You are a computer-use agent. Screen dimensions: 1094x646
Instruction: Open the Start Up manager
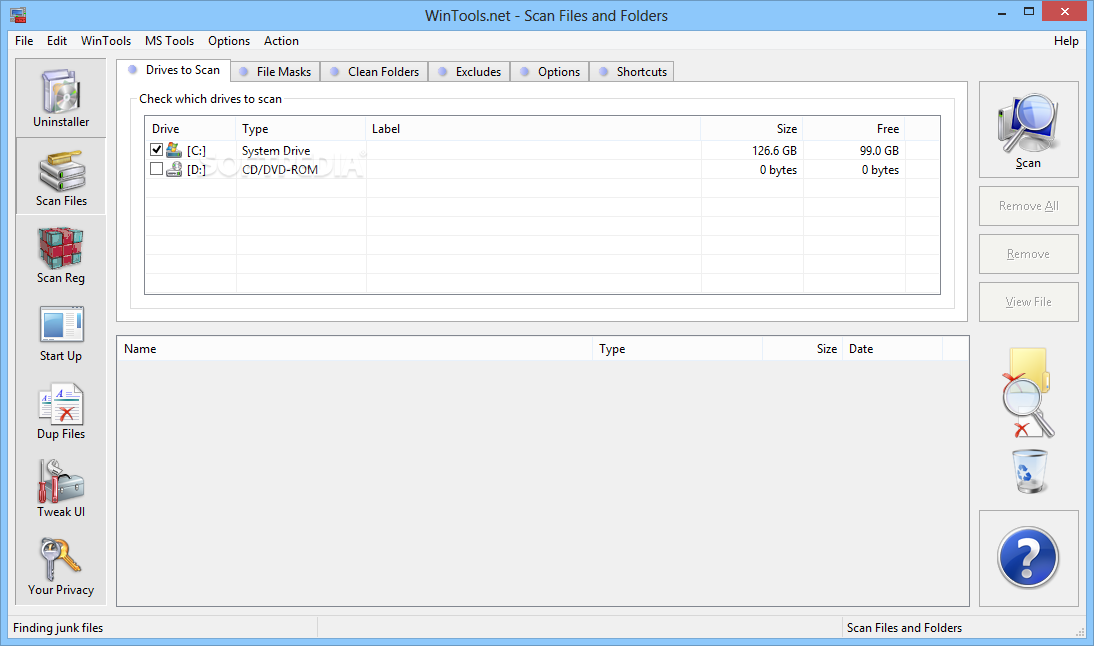(x=61, y=333)
